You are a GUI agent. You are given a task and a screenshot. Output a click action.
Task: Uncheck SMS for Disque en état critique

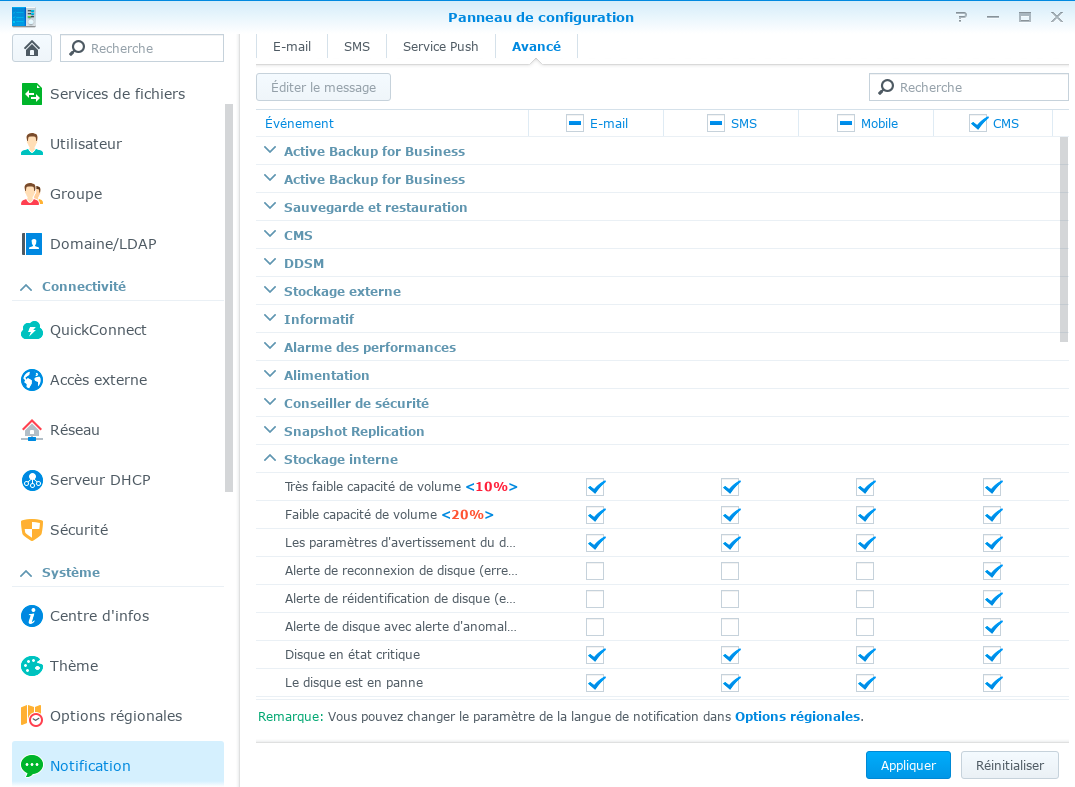click(730, 655)
